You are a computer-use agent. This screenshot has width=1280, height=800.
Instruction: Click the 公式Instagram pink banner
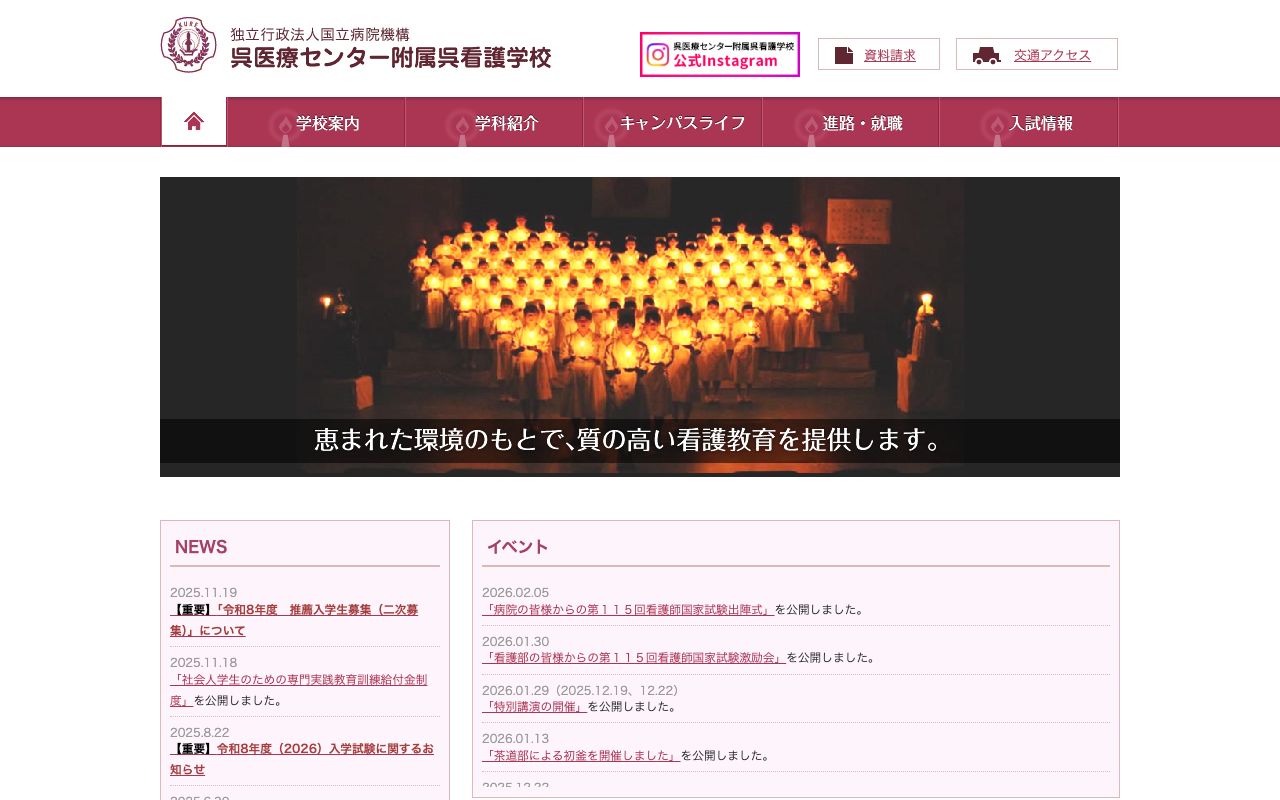tap(719, 54)
